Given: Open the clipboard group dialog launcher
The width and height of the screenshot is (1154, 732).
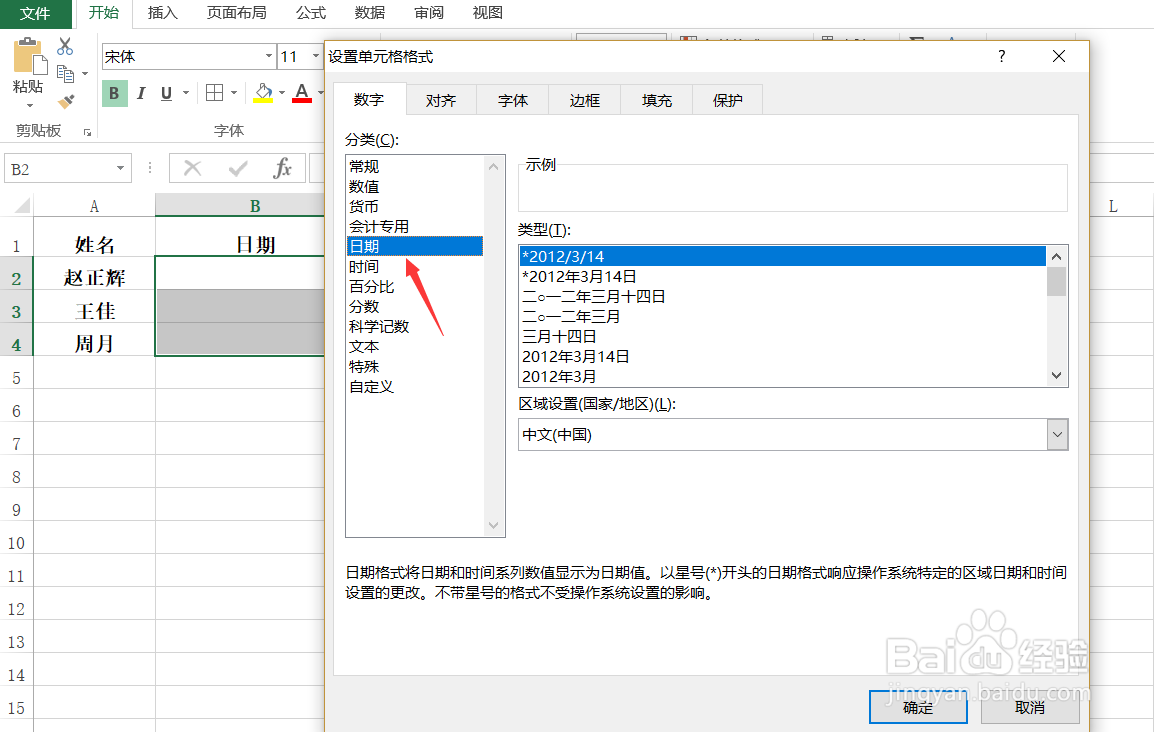Looking at the screenshot, I should 87,132.
